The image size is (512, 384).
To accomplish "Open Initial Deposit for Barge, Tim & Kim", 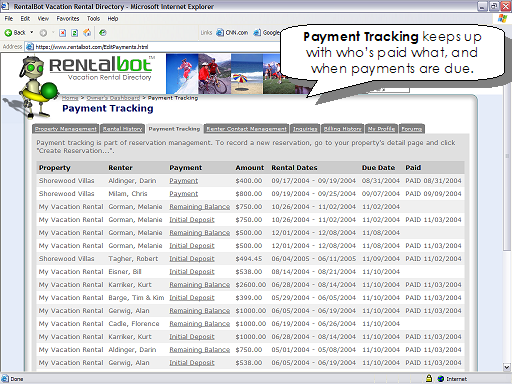I will coord(192,298).
